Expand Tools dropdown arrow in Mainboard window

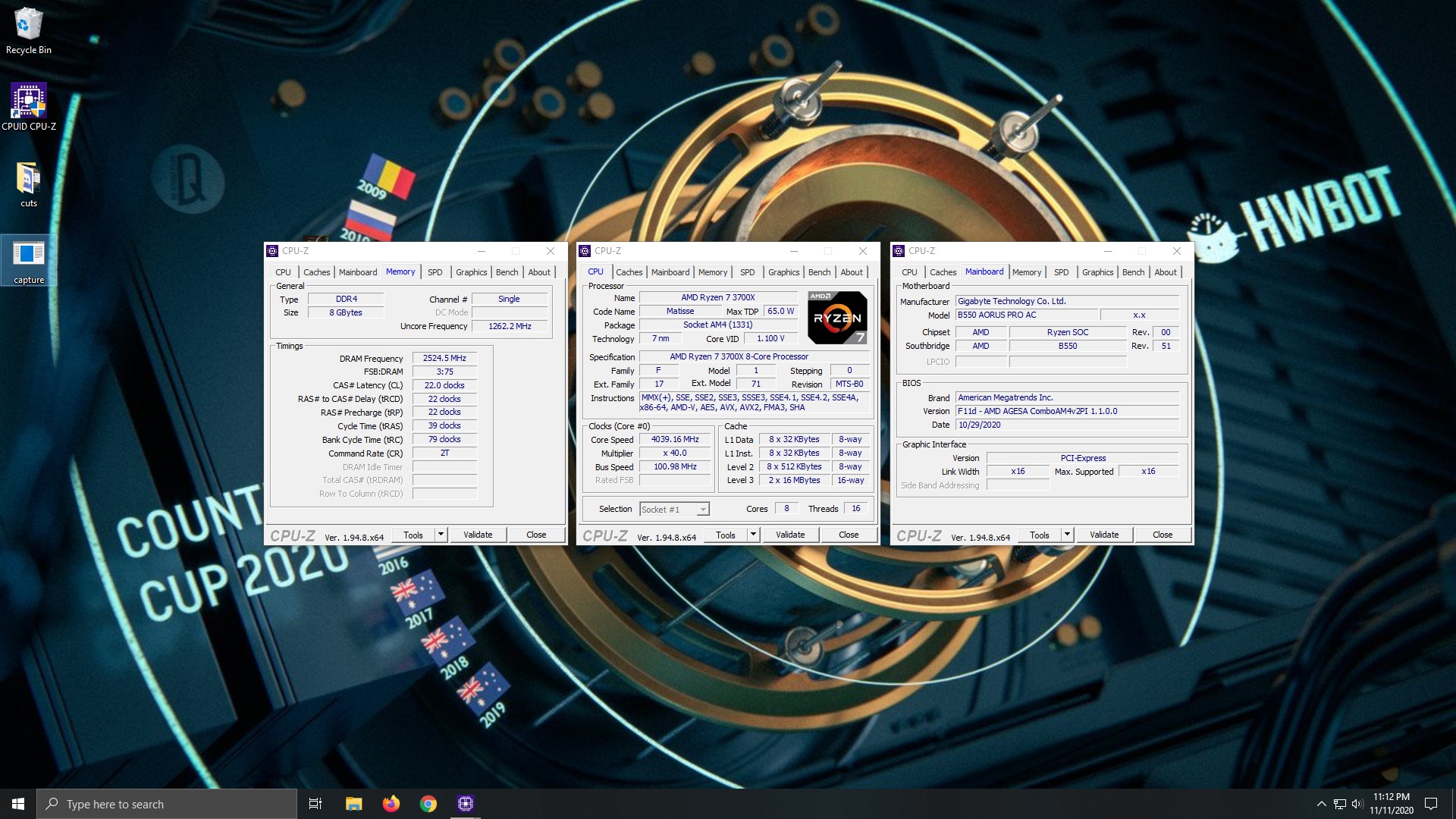pyautogui.click(x=1067, y=535)
